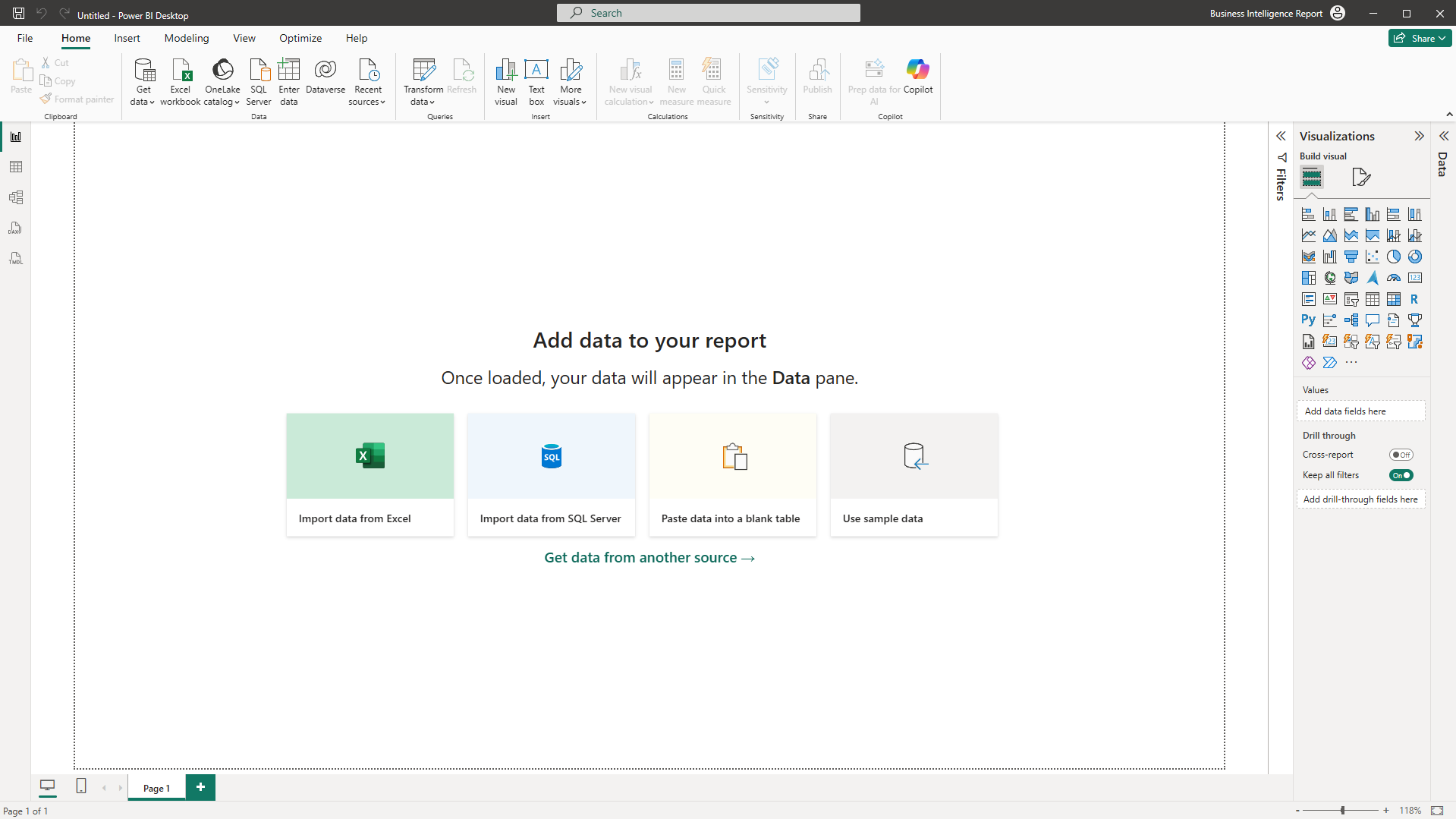Switch to Model view in the left sidebar
The width and height of the screenshot is (1456, 819).
coord(16,197)
